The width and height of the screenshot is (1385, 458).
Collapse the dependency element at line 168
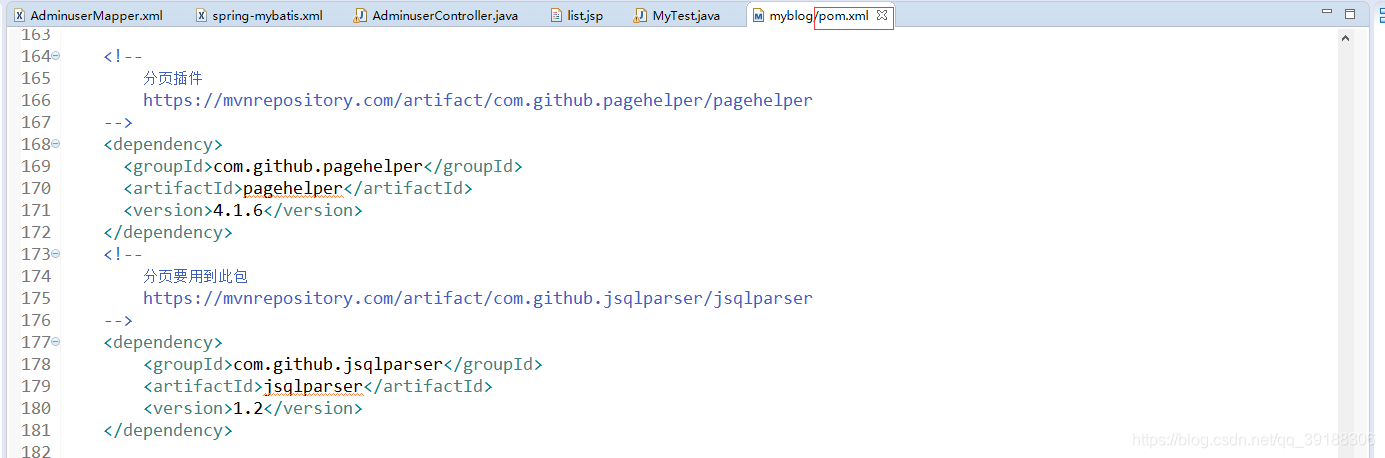(x=56, y=144)
